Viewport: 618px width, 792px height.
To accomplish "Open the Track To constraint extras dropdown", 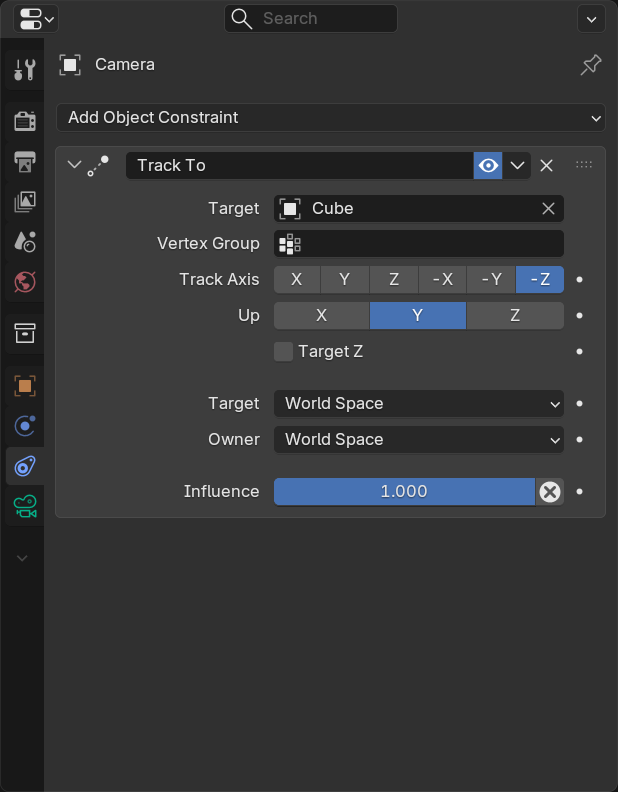I will (517, 166).
